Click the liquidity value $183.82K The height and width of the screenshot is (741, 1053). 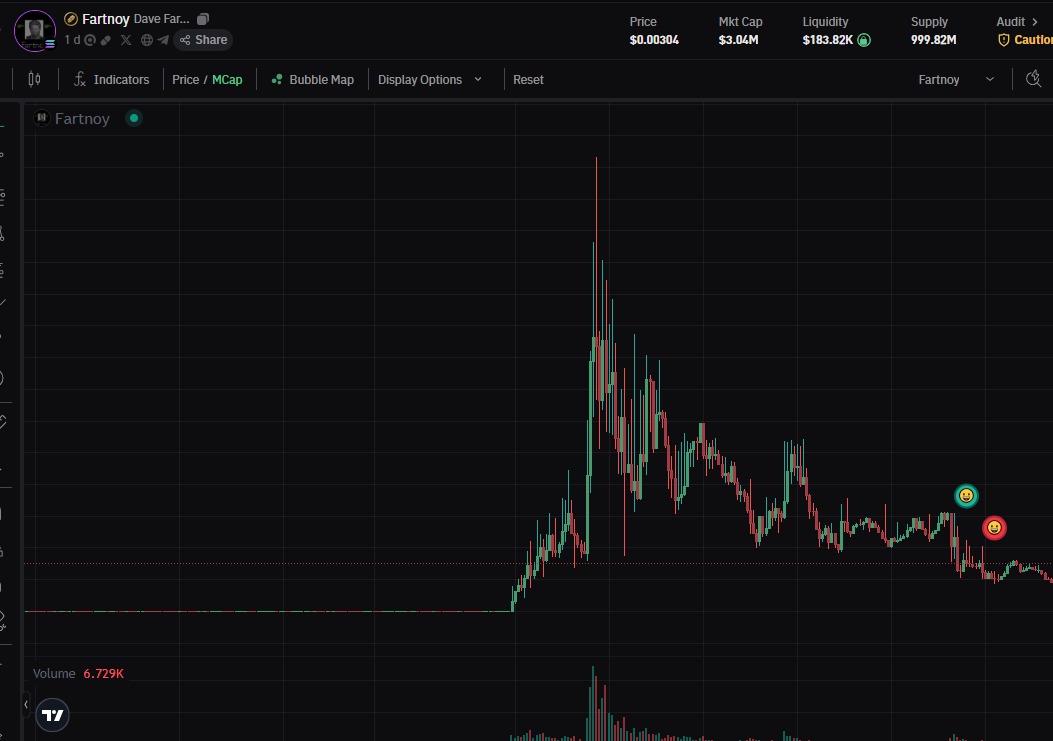827,40
